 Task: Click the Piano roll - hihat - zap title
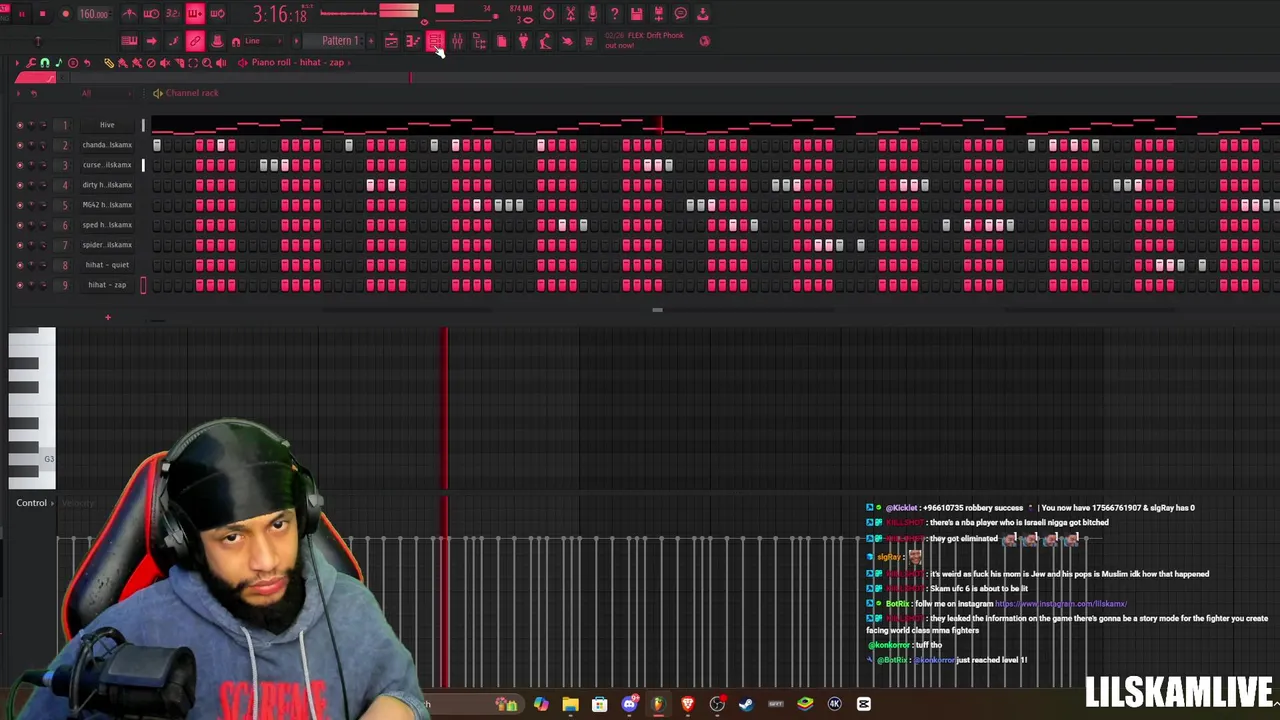(x=298, y=63)
